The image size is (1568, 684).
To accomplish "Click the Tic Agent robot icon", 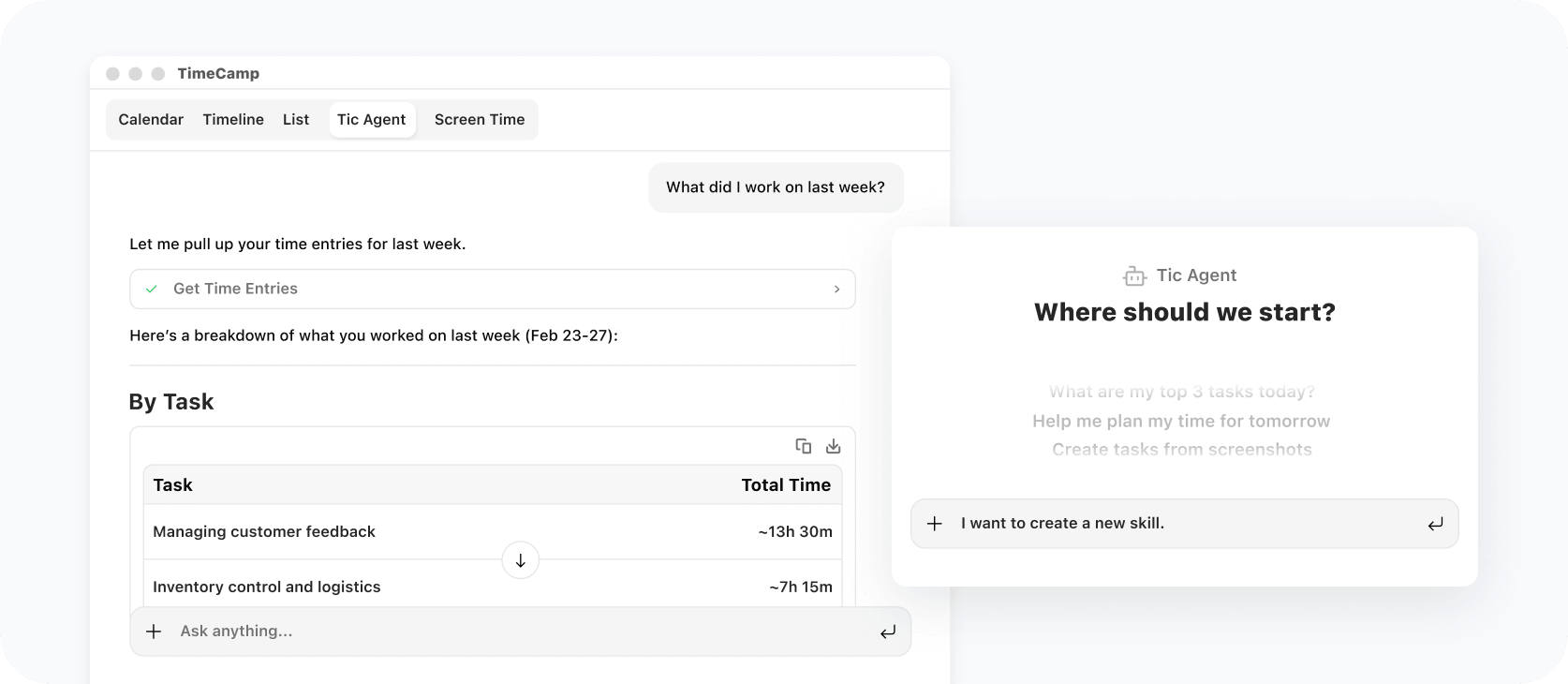I will coord(1134,275).
